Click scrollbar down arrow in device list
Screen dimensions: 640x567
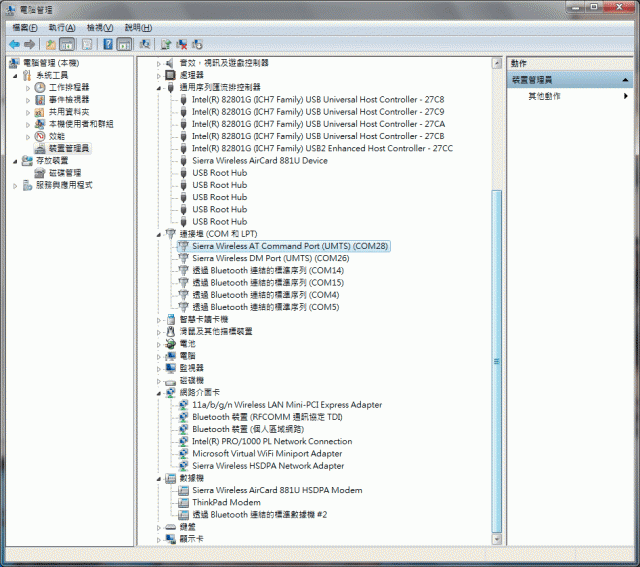(x=497, y=539)
